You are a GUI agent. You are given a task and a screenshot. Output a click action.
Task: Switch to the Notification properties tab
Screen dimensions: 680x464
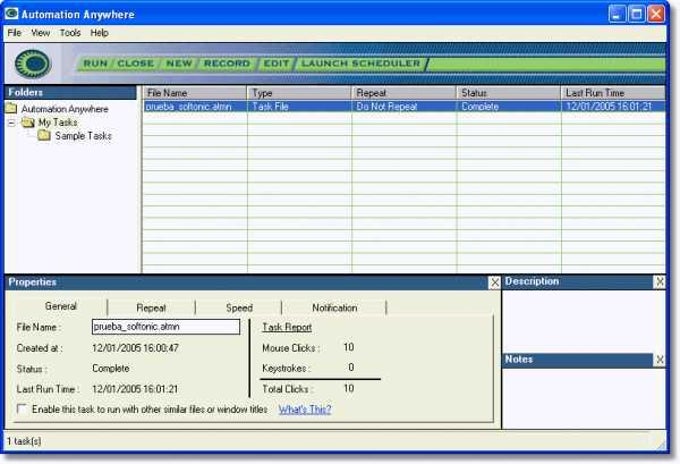pyautogui.click(x=334, y=308)
